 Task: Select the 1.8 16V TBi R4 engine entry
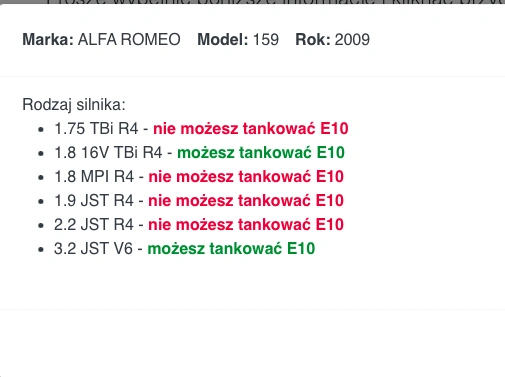click(108, 153)
